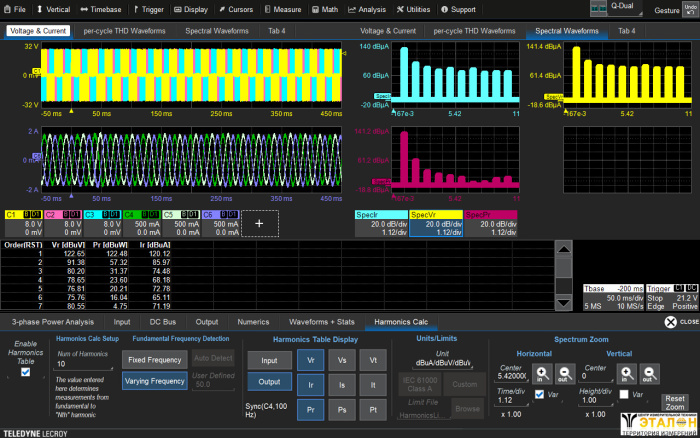Screen dimensions: 700x438
Task: Toggle the horizontal Var checkbox
Action: pos(540,396)
